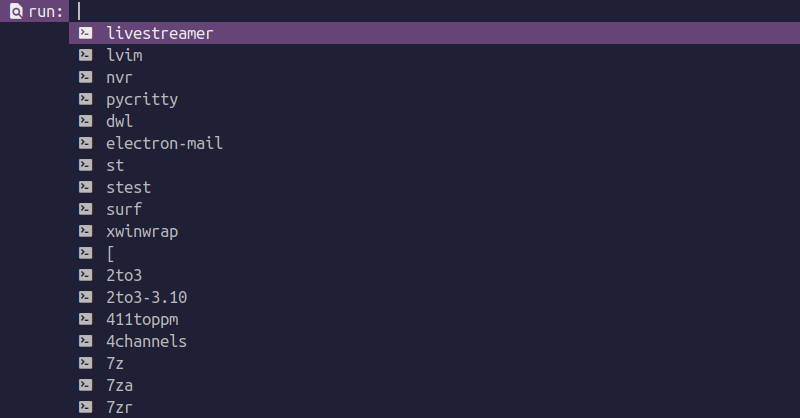
Task: Pick the stest entry in list
Action: tap(434, 187)
